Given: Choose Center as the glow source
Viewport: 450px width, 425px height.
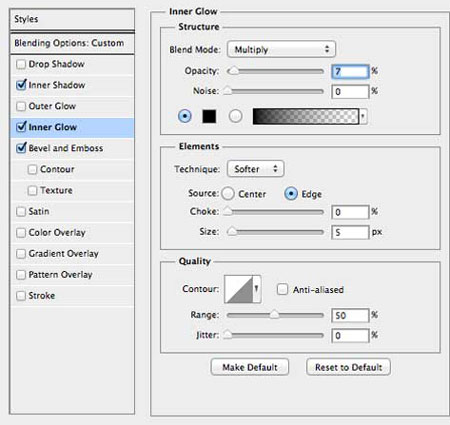Looking at the screenshot, I should click(x=228, y=194).
